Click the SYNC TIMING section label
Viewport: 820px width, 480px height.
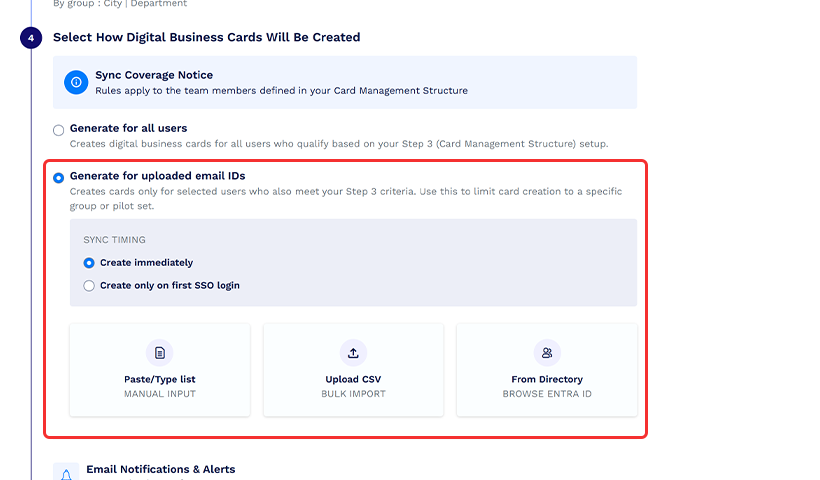pos(114,240)
